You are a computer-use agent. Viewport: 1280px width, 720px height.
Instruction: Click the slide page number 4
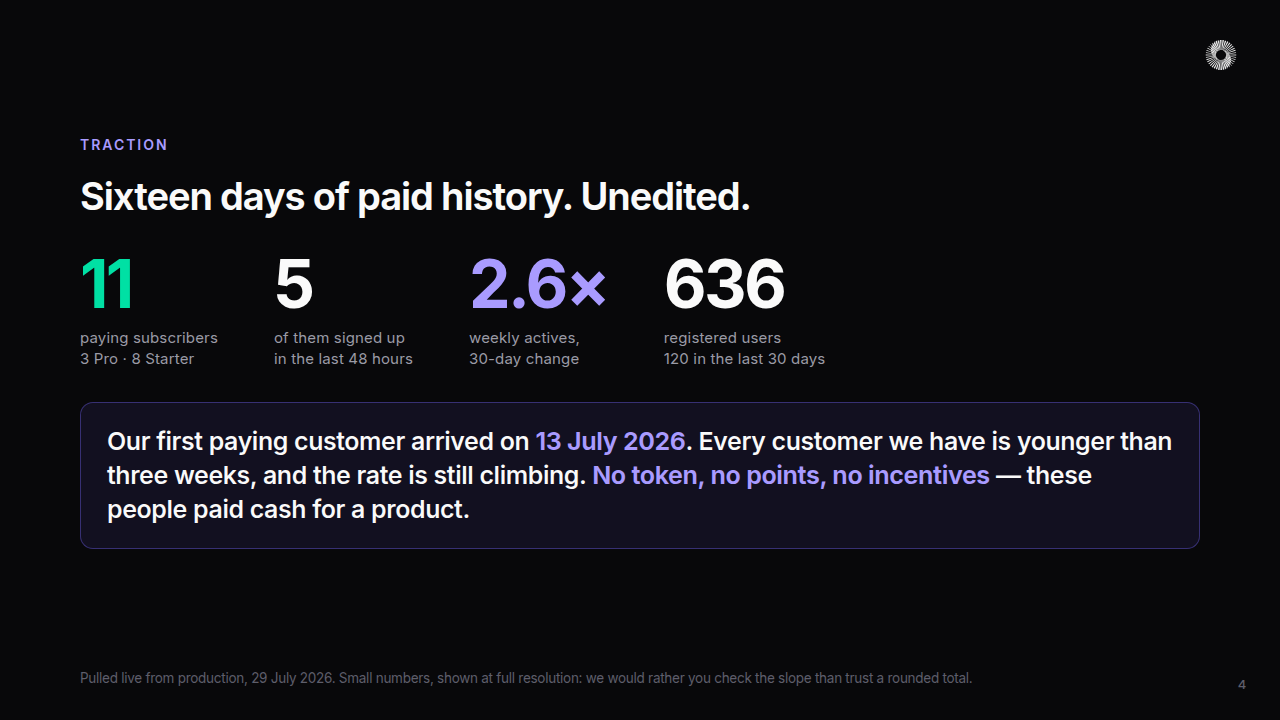point(1242,685)
